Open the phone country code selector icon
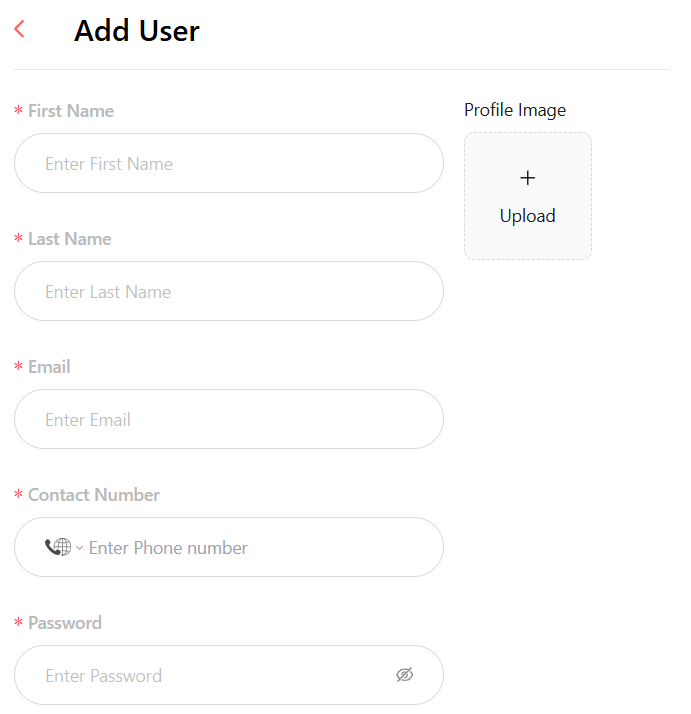 58,547
